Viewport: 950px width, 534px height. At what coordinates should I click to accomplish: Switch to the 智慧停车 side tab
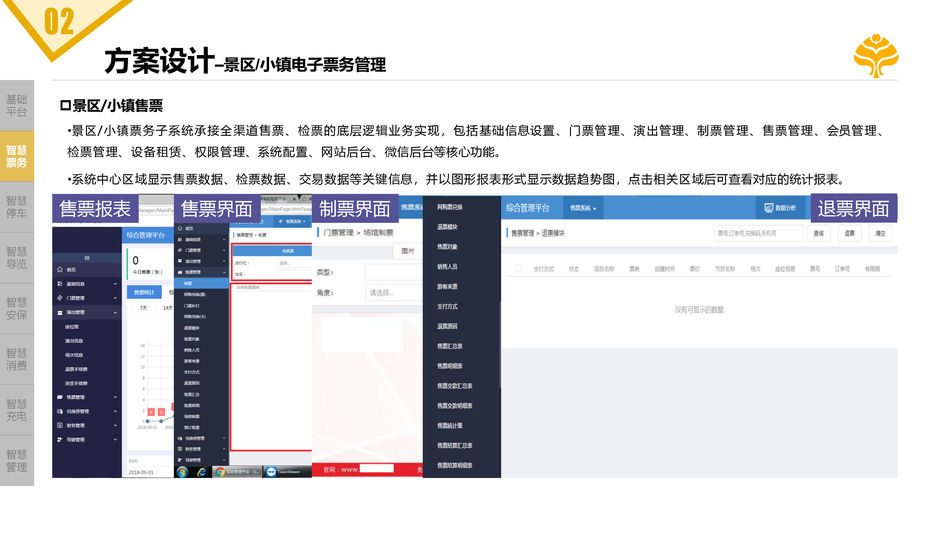coord(17,207)
